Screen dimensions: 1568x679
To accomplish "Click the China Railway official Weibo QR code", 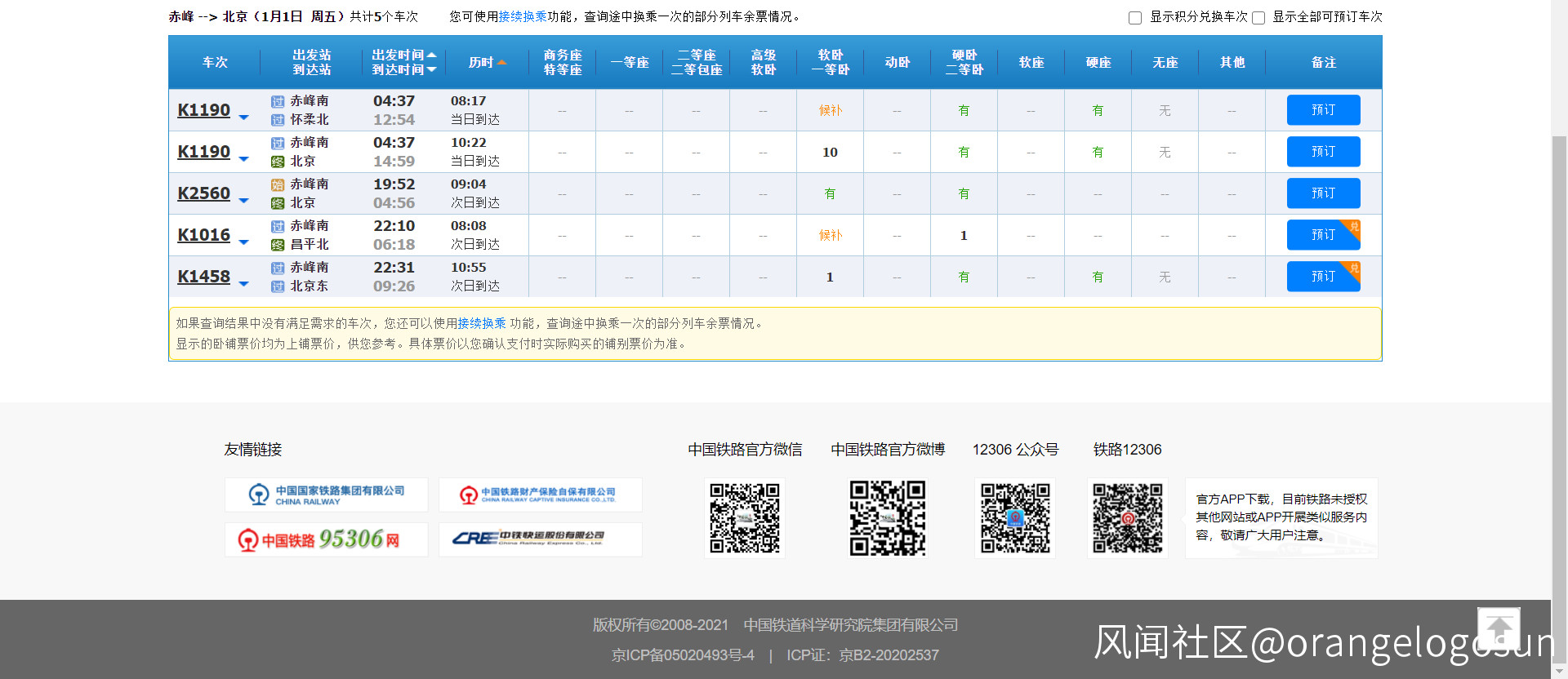I will 887,518.
